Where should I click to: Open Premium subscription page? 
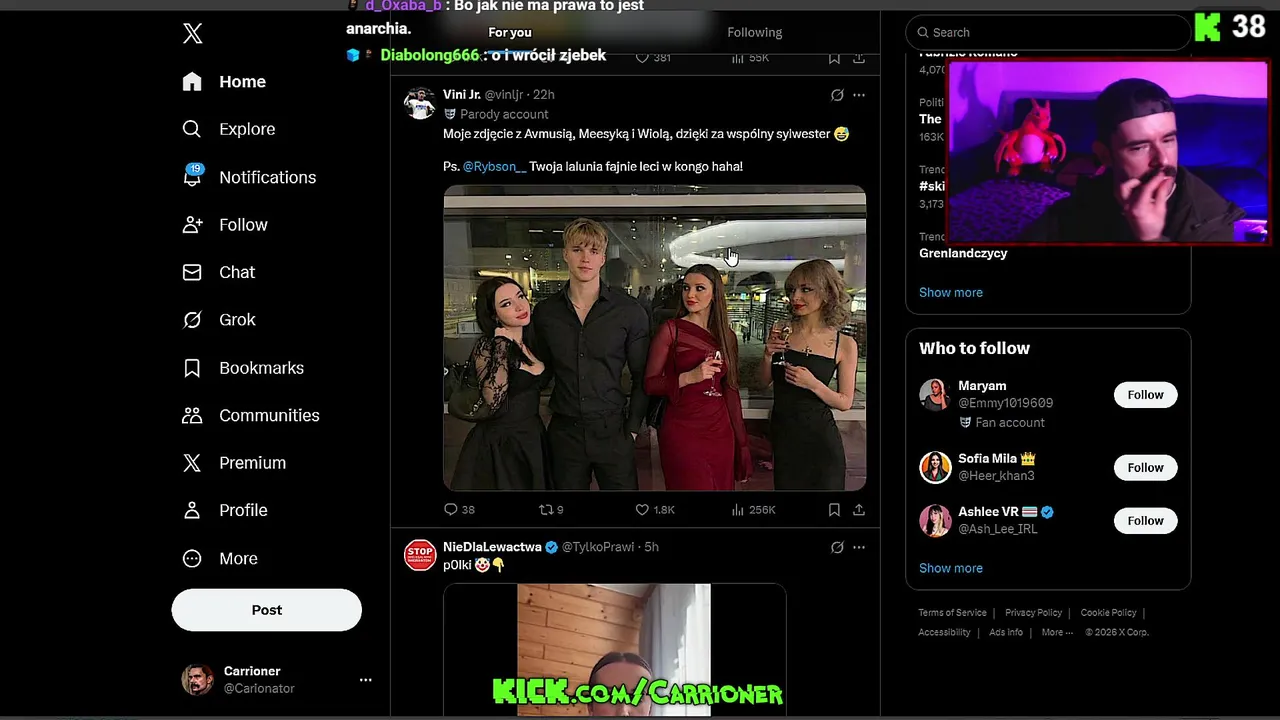pos(234,463)
